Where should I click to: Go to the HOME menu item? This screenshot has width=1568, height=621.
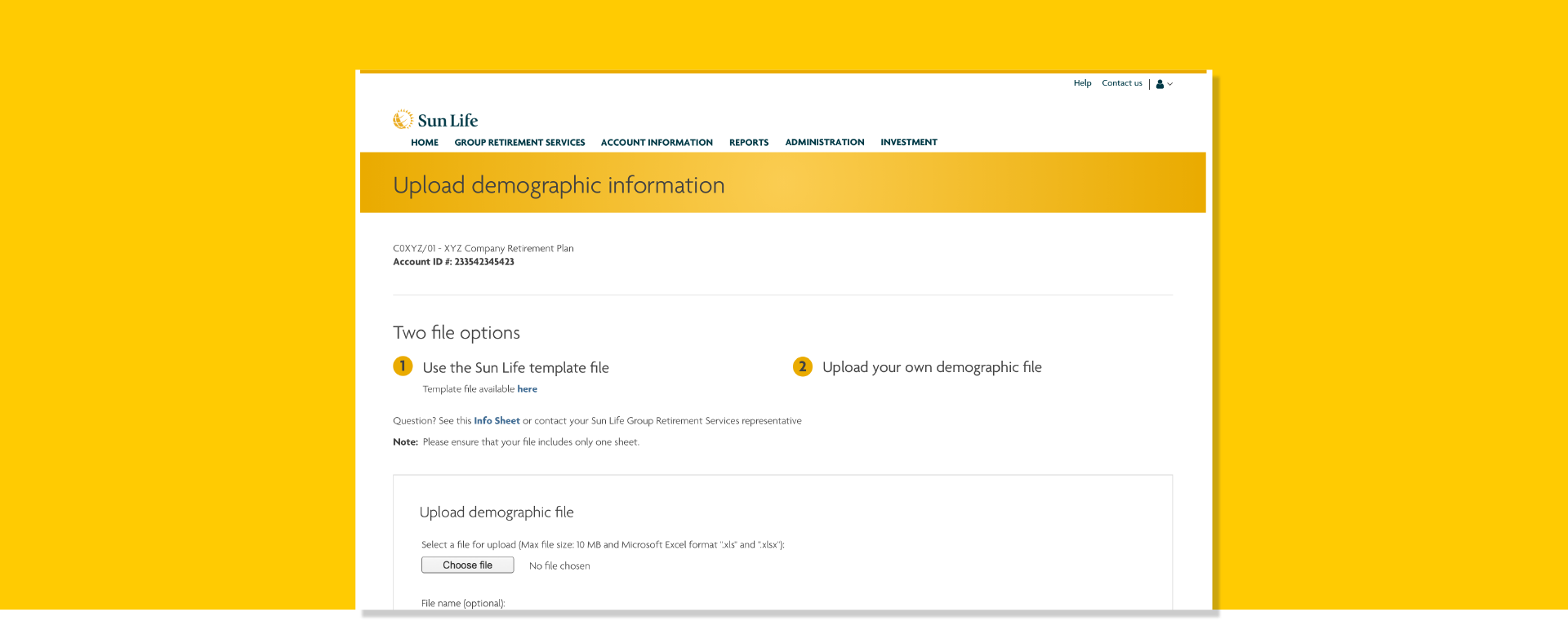[x=425, y=143]
